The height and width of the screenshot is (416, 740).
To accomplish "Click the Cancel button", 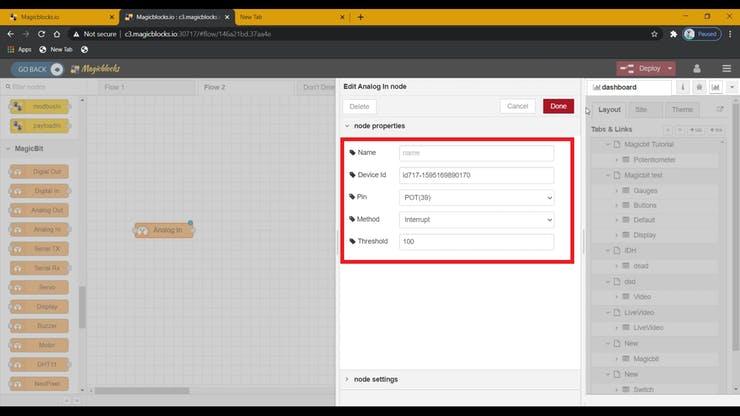I will click(x=517, y=106).
